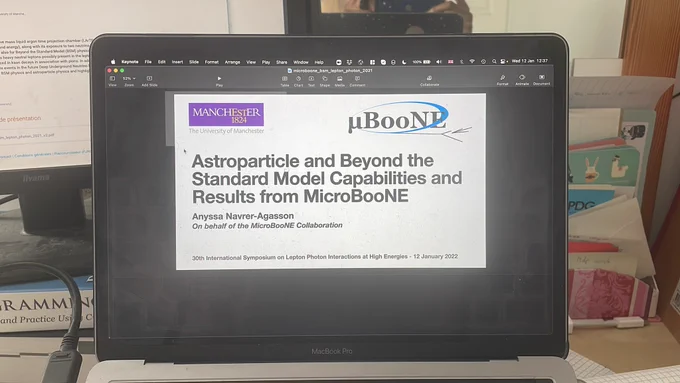Viewport: 680px width, 383px height.
Task: Insert a Shape from the toolbar
Action: click(325, 81)
